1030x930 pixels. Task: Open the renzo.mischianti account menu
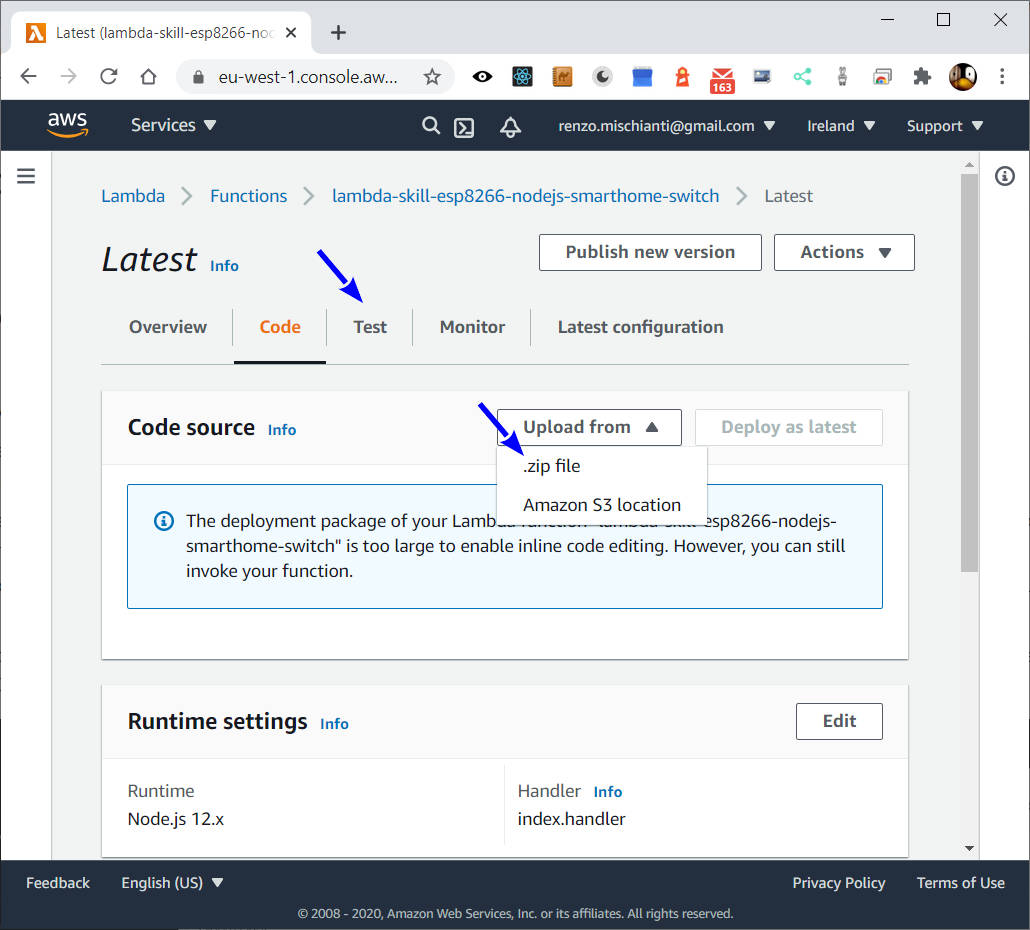pos(667,126)
